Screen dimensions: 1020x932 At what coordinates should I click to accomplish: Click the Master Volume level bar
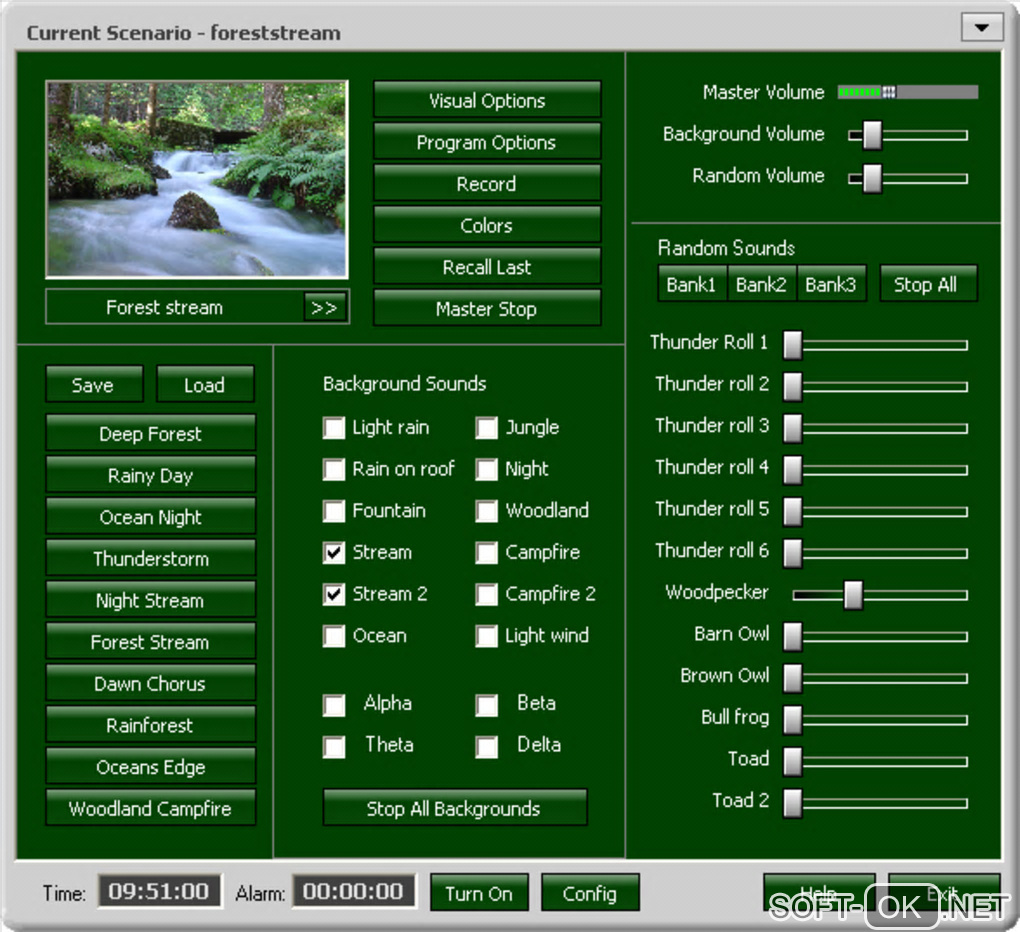[x=907, y=92]
